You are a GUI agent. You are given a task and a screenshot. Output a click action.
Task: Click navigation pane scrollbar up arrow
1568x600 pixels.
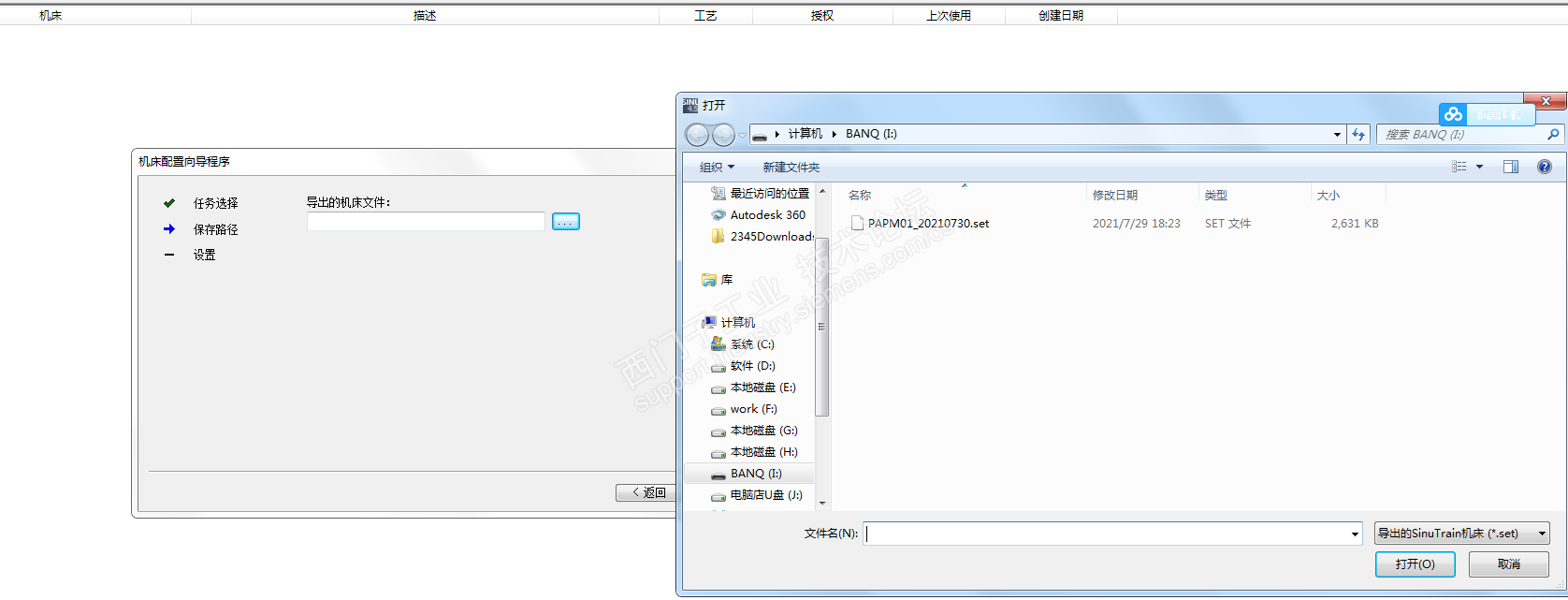tap(822, 191)
